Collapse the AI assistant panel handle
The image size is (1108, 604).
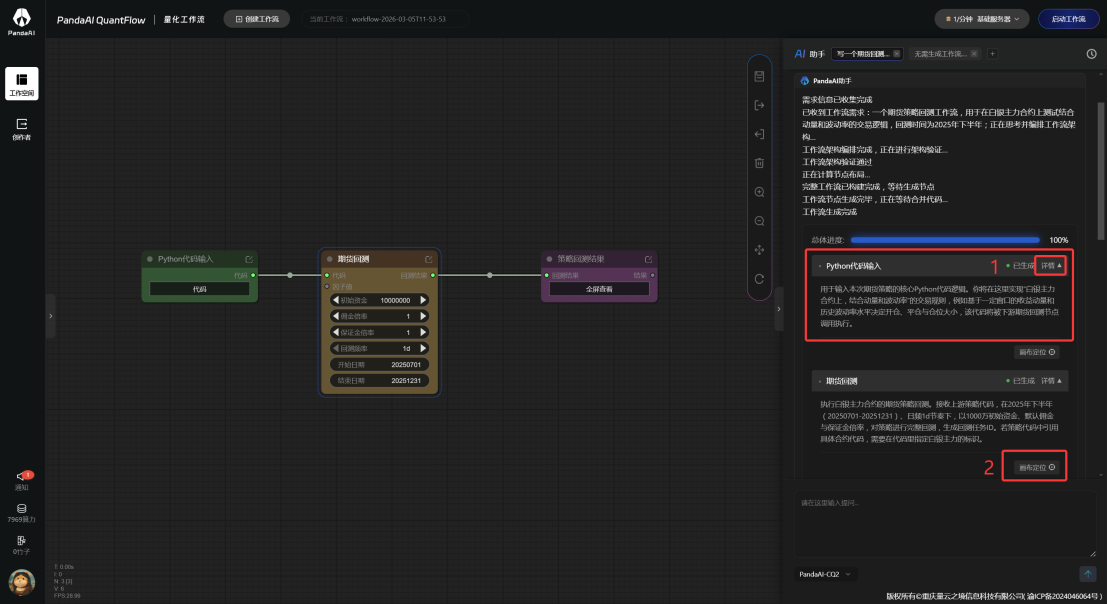coord(779,309)
